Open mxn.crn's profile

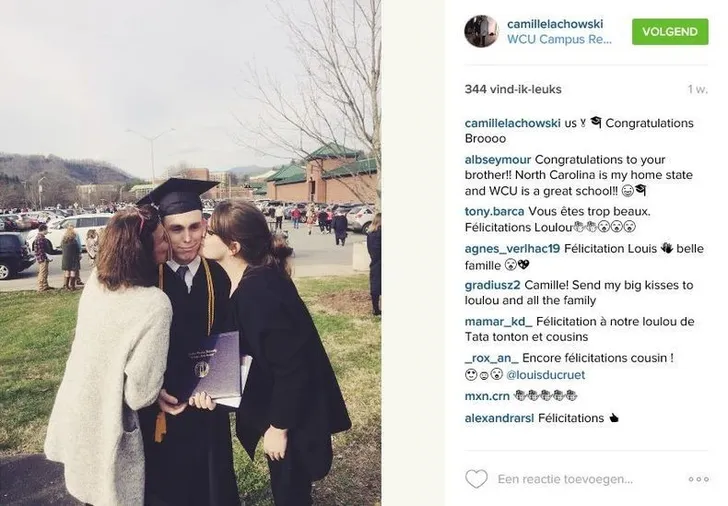(x=487, y=396)
